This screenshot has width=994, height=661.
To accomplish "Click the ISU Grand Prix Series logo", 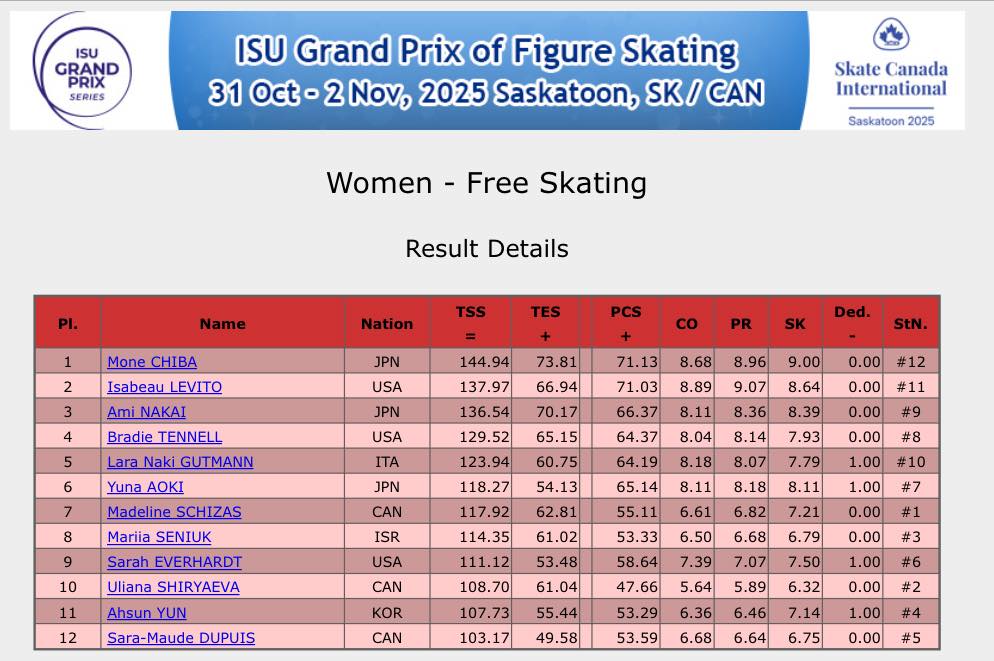I will pos(85,70).
